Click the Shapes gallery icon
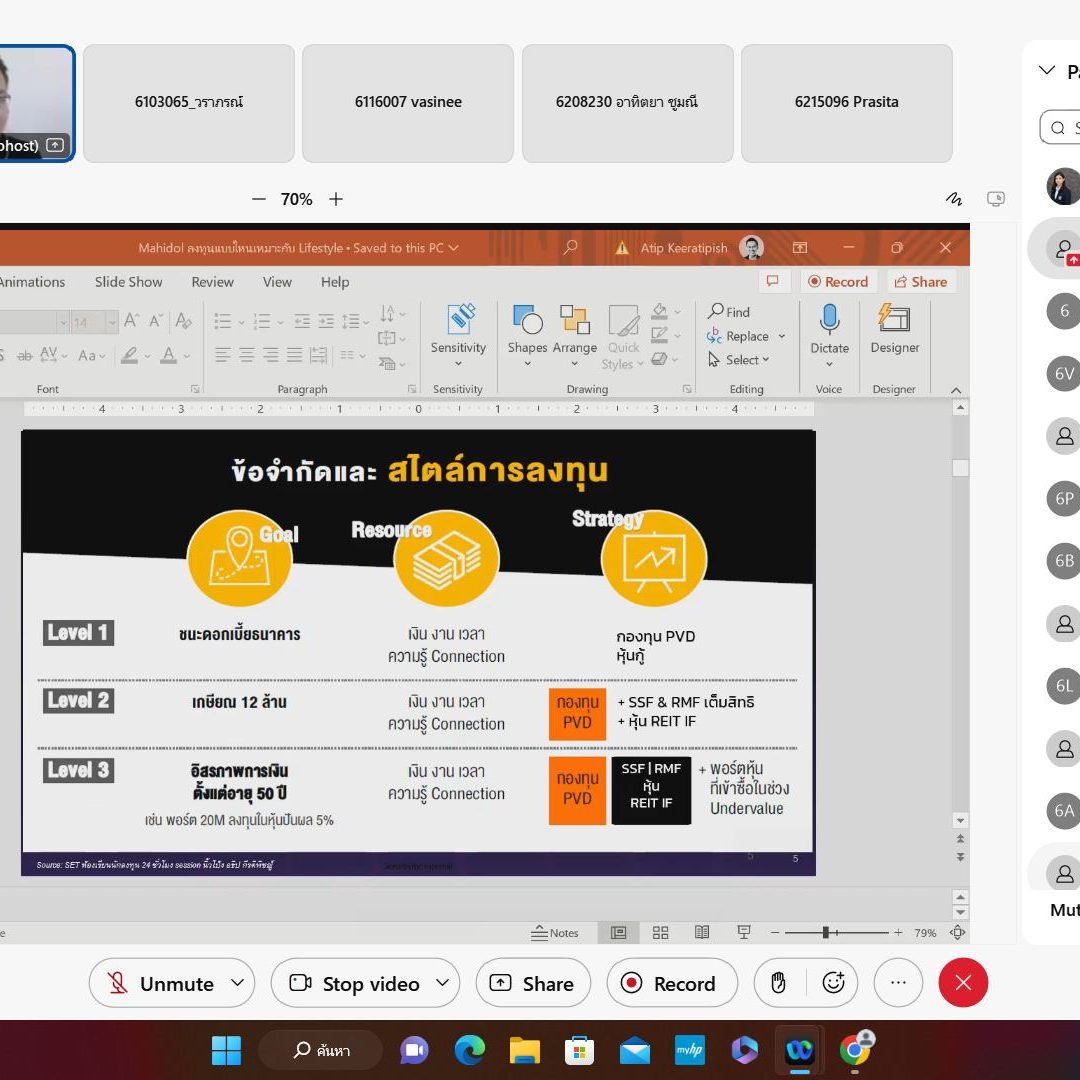Screen dimensions: 1080x1080 point(527,321)
